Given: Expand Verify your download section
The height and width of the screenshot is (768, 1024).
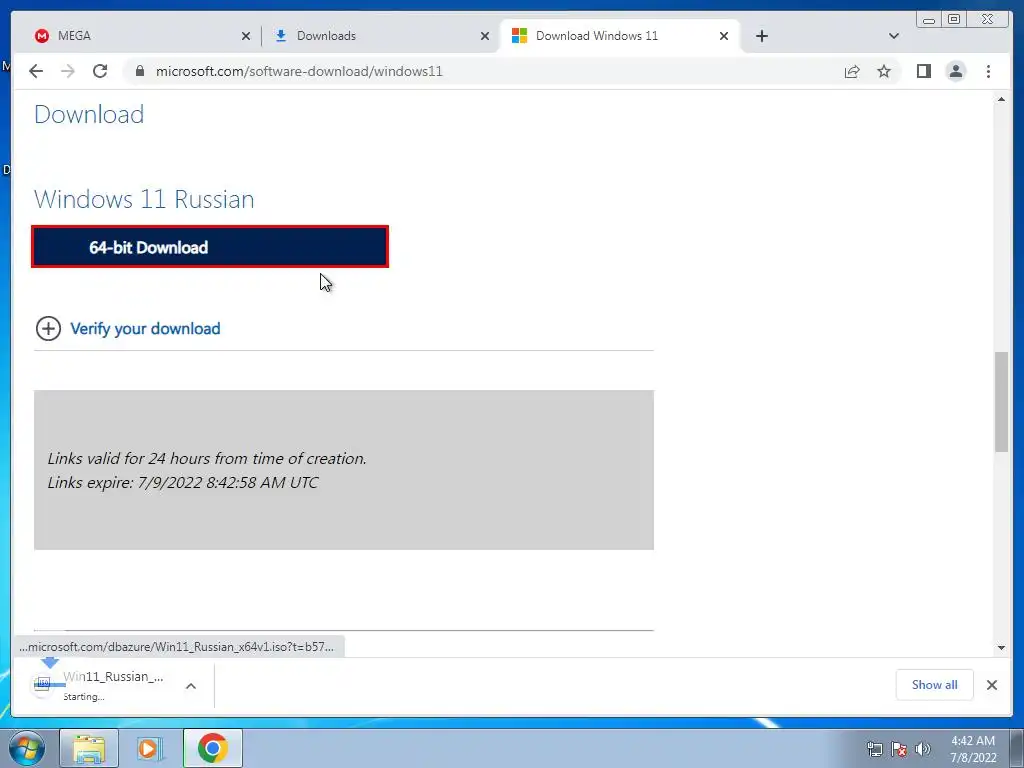Looking at the screenshot, I should tap(48, 328).
